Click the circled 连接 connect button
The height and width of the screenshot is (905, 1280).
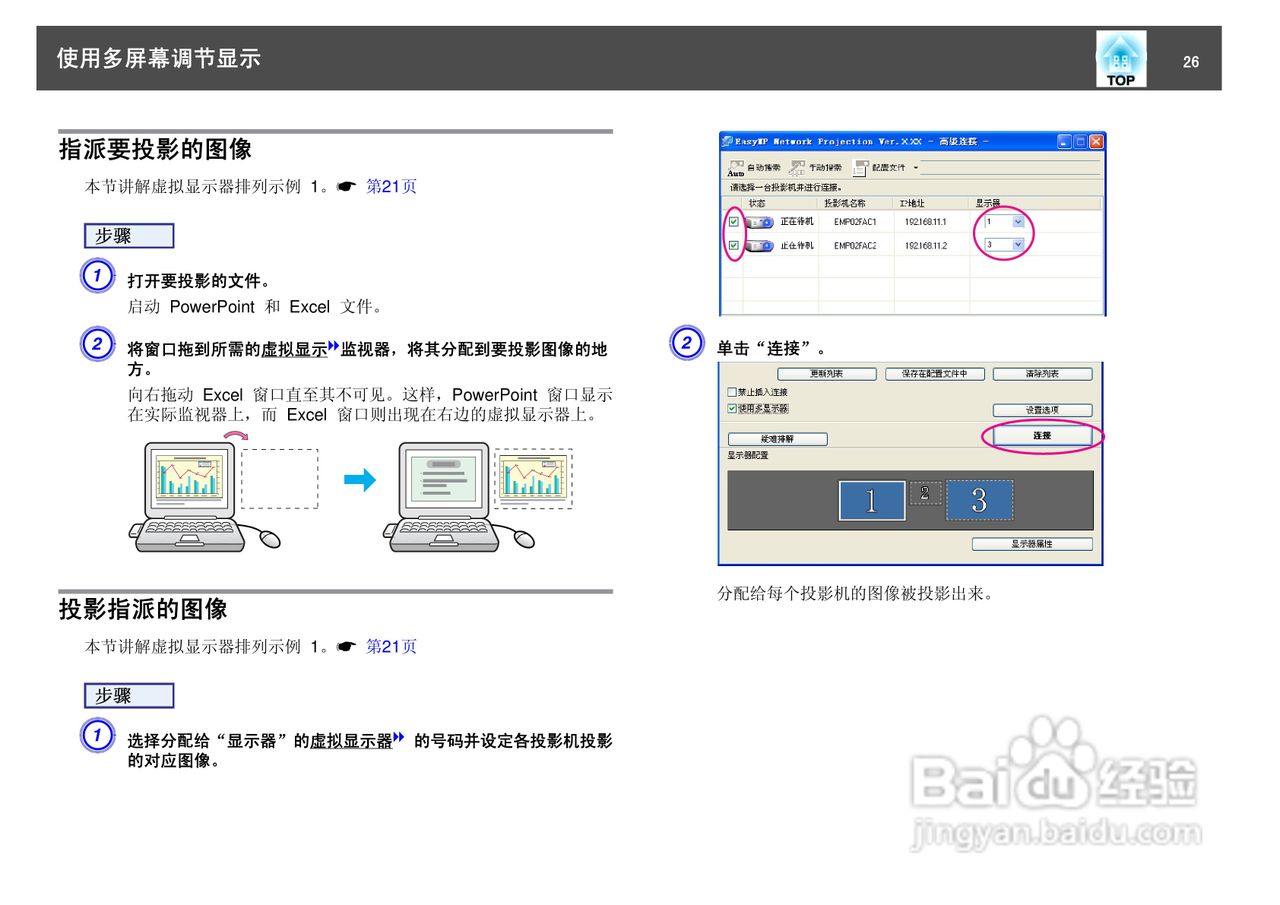pyautogui.click(x=1043, y=436)
